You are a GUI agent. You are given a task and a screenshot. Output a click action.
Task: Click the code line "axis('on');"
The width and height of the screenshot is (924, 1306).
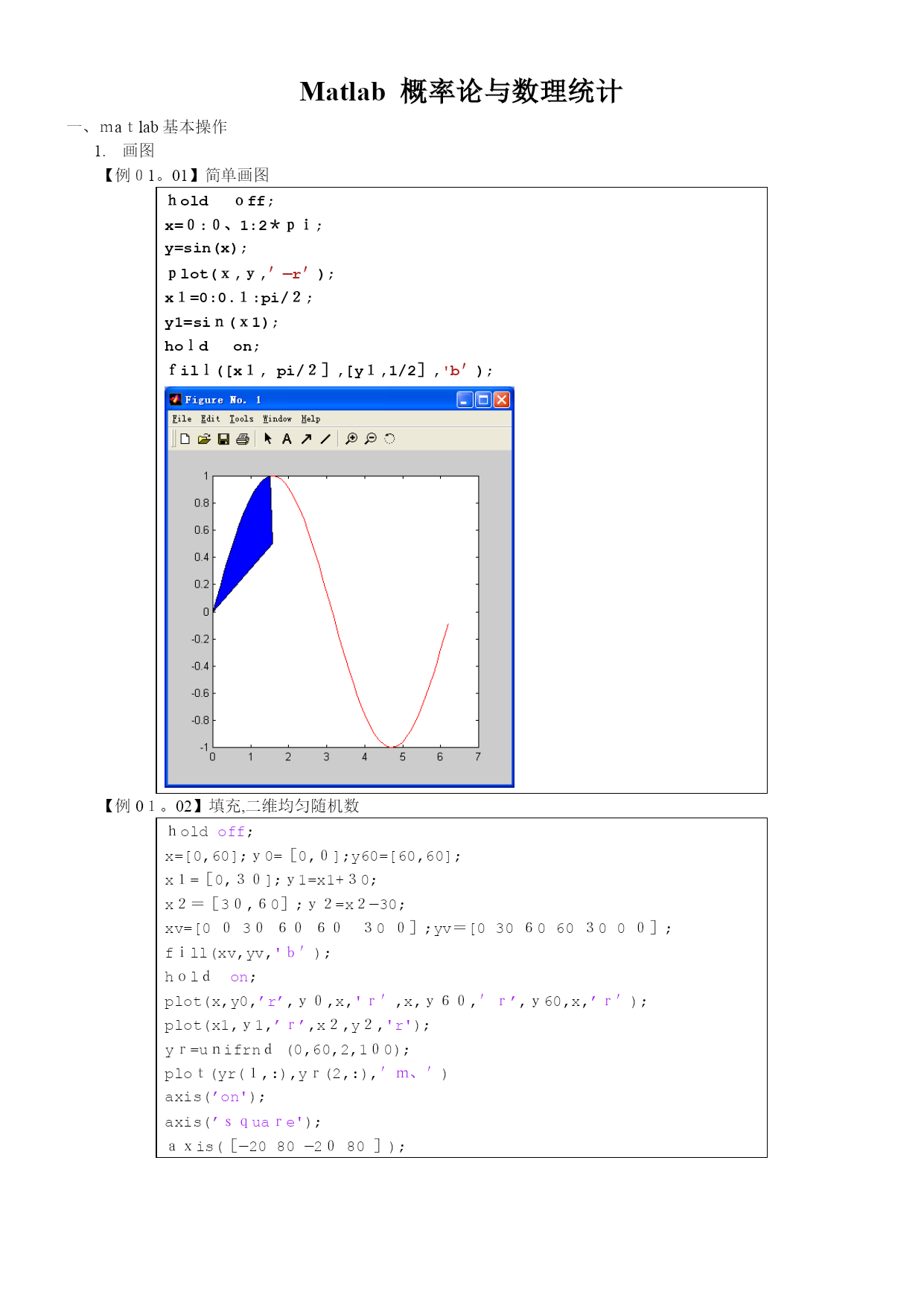click(214, 1098)
